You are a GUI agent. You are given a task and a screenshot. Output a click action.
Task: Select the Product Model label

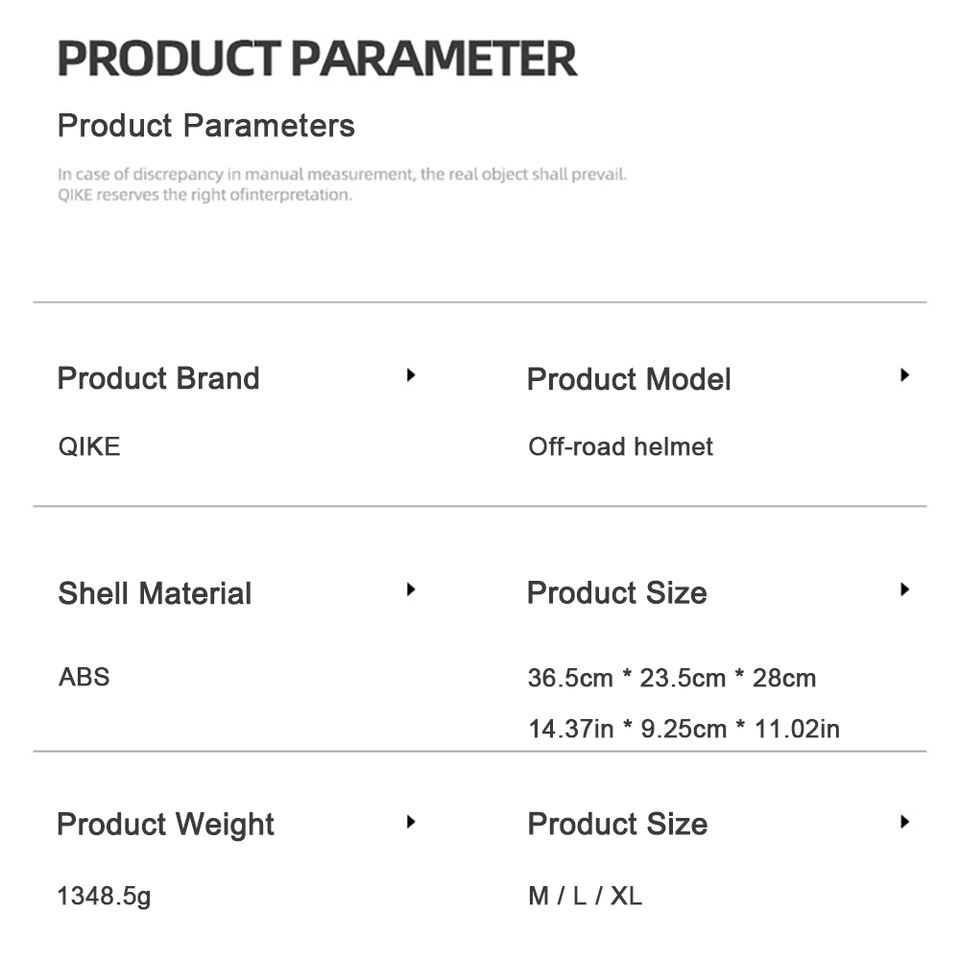point(629,380)
